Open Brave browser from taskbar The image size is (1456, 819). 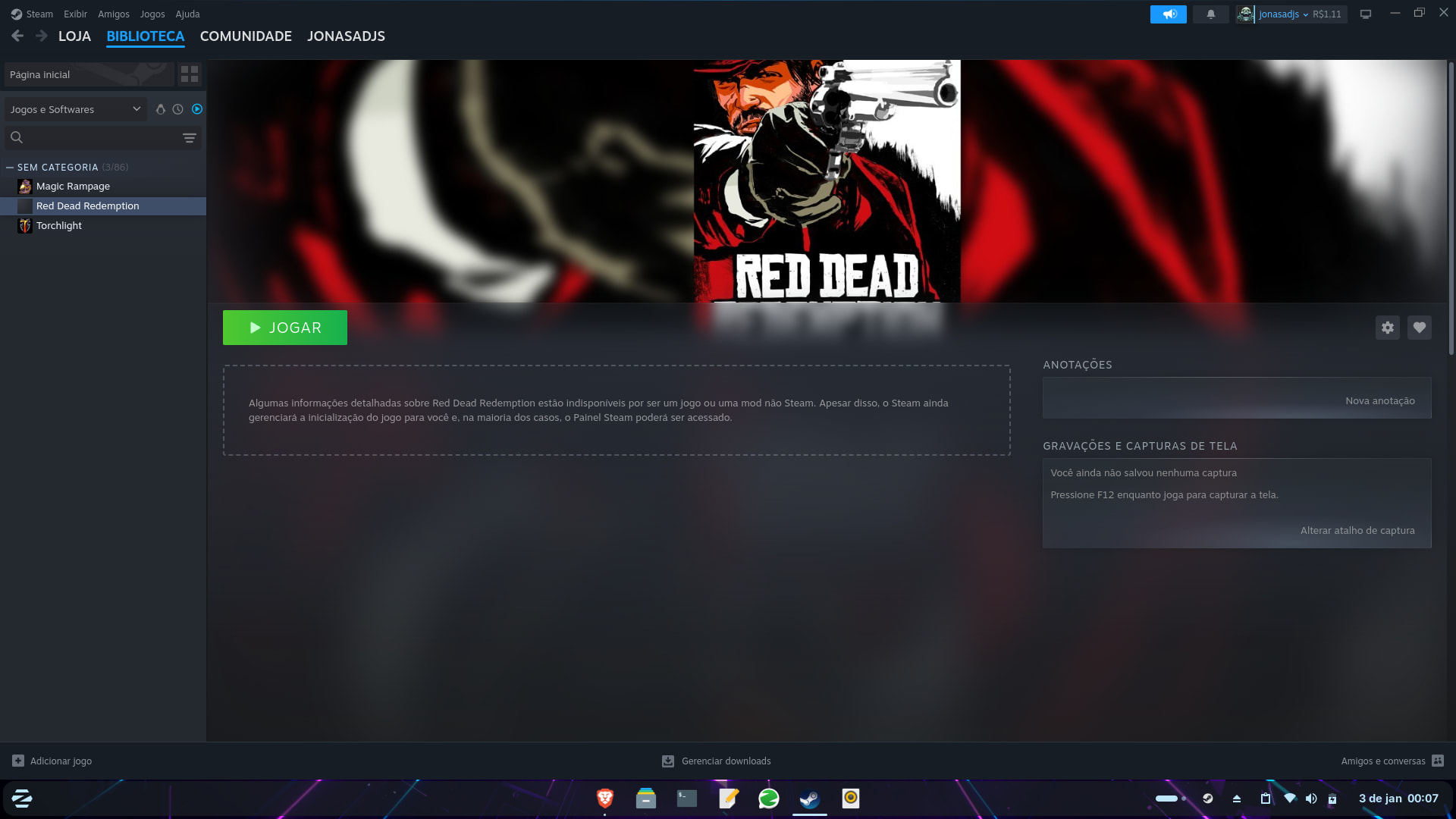(x=604, y=798)
